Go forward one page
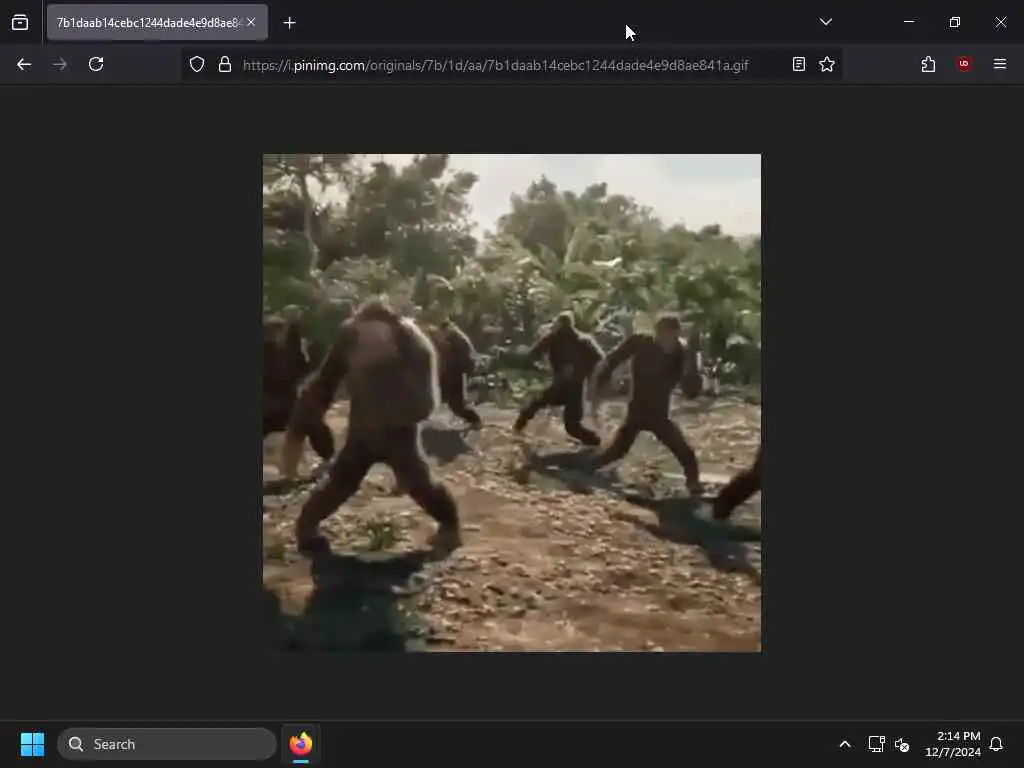 point(60,64)
